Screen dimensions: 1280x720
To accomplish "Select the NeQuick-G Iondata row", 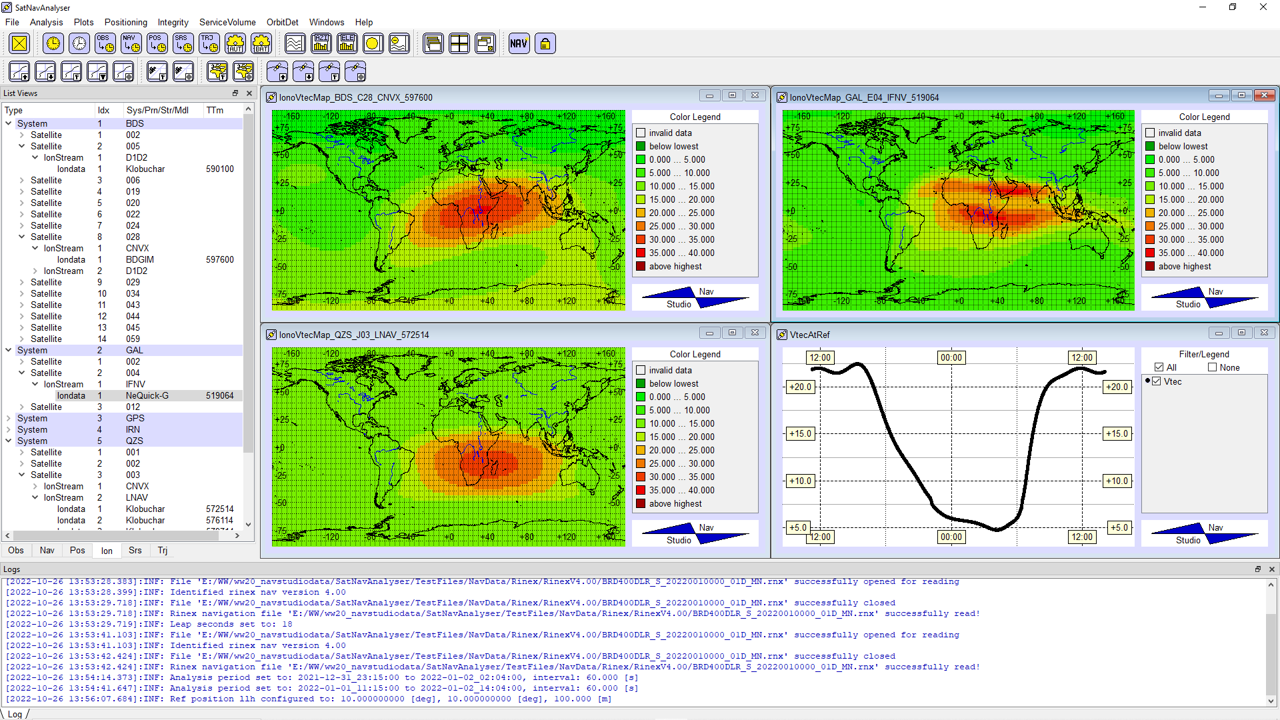I will [140, 396].
